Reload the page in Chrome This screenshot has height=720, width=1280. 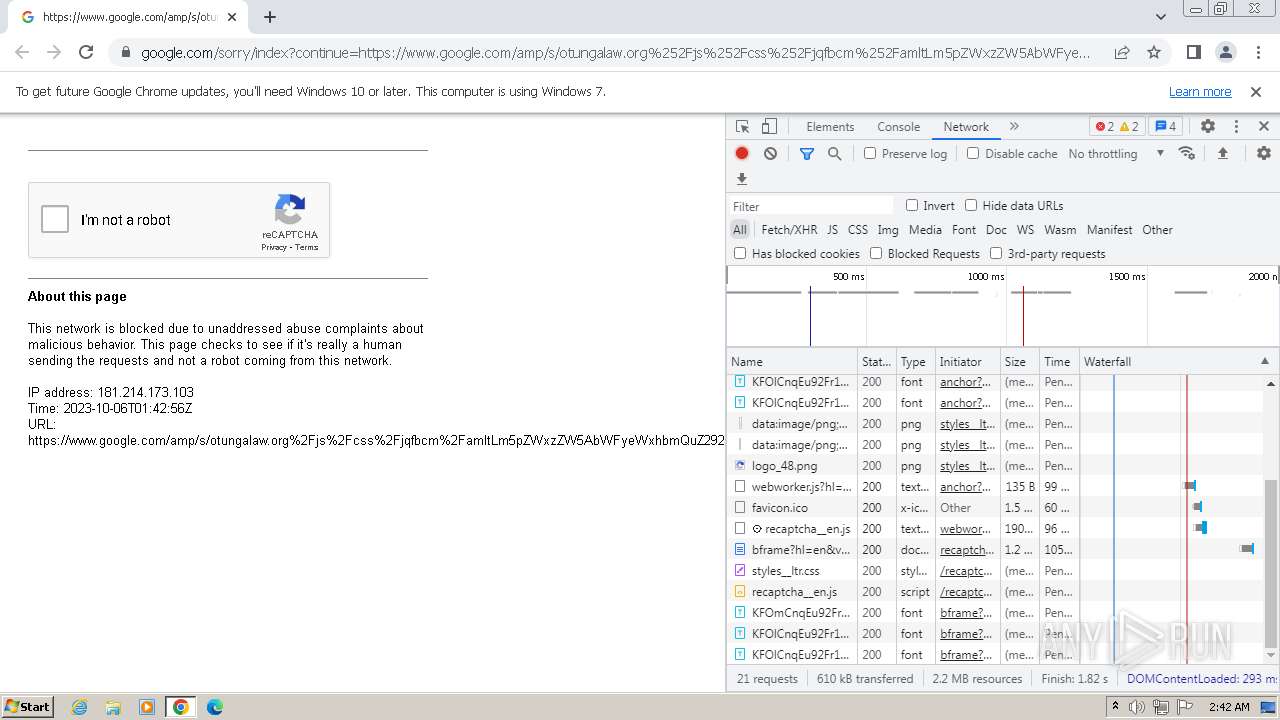[86, 52]
